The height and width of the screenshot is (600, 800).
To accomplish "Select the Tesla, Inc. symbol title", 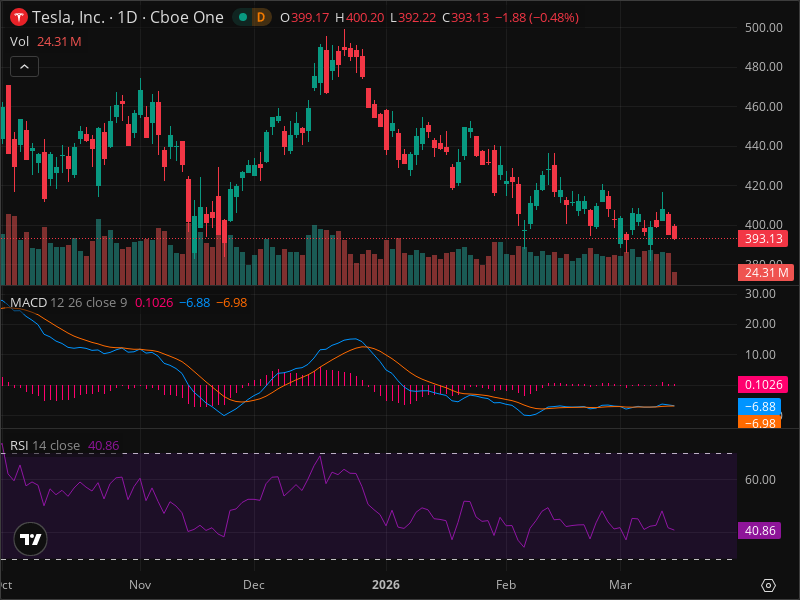I will click(68, 17).
